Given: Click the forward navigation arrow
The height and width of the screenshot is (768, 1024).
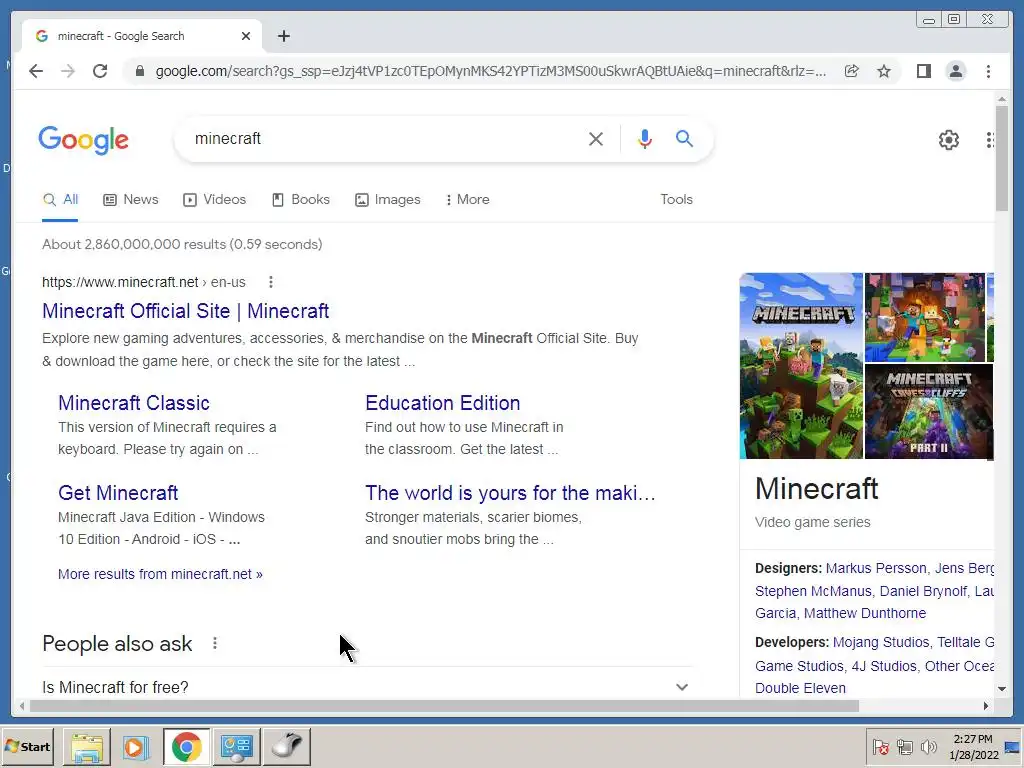Looking at the screenshot, I should 68,71.
